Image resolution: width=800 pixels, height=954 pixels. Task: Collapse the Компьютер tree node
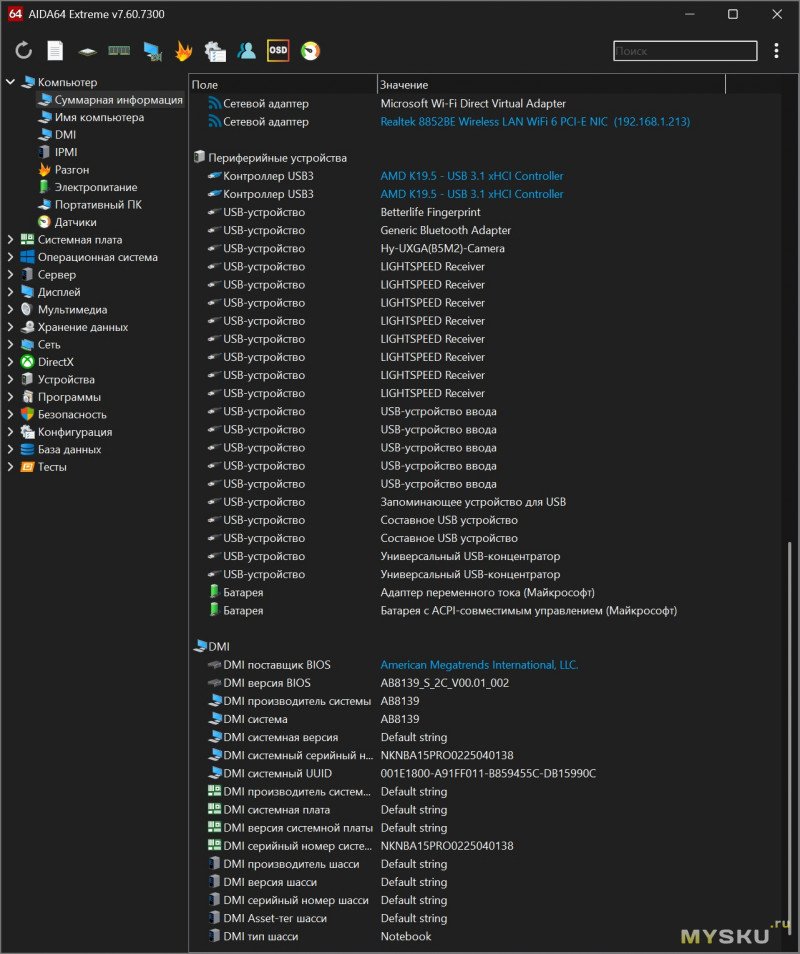10,82
